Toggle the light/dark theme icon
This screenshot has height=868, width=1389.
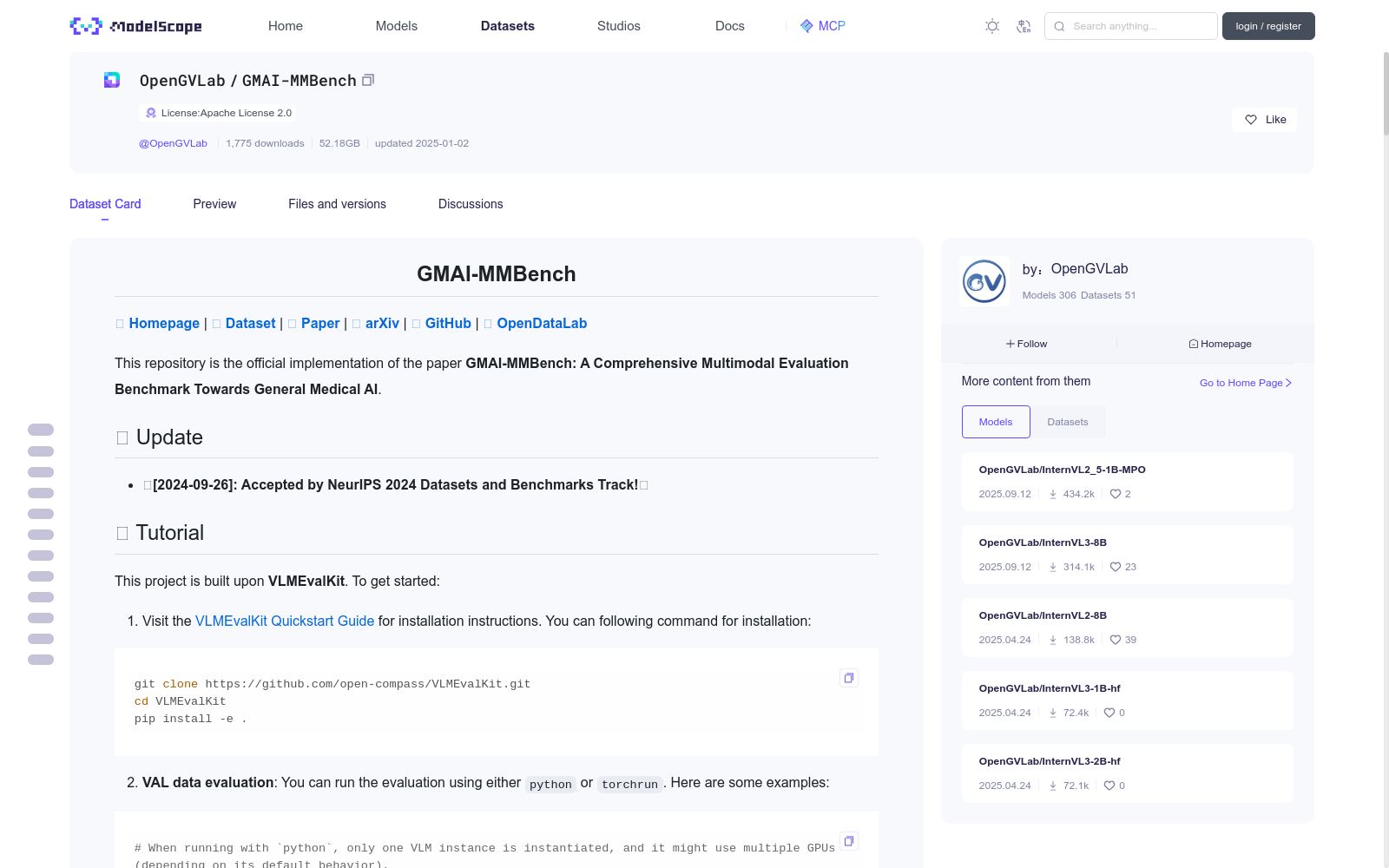(992, 26)
